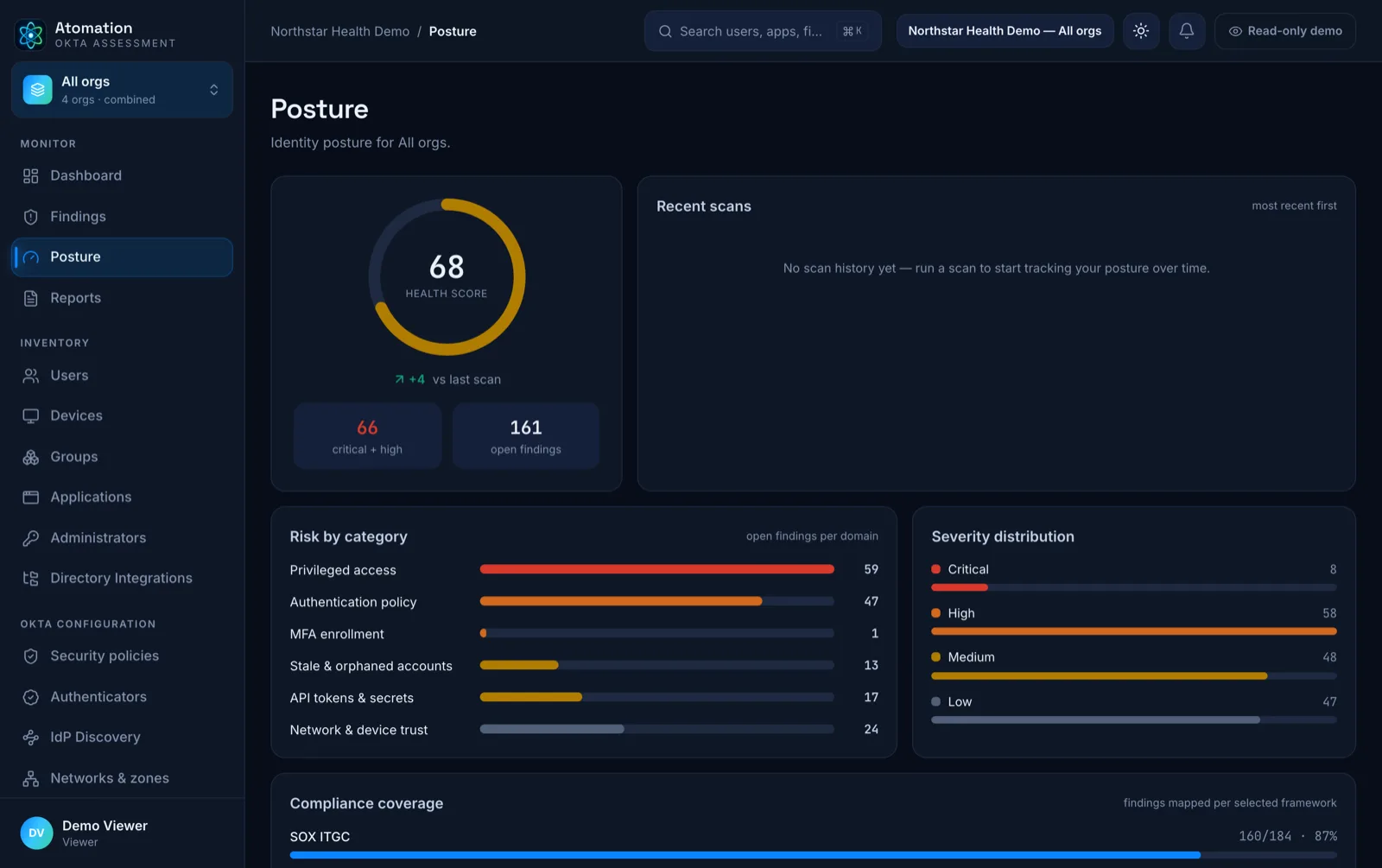Click Northstar Health Demo breadcrumb link

pyautogui.click(x=340, y=31)
